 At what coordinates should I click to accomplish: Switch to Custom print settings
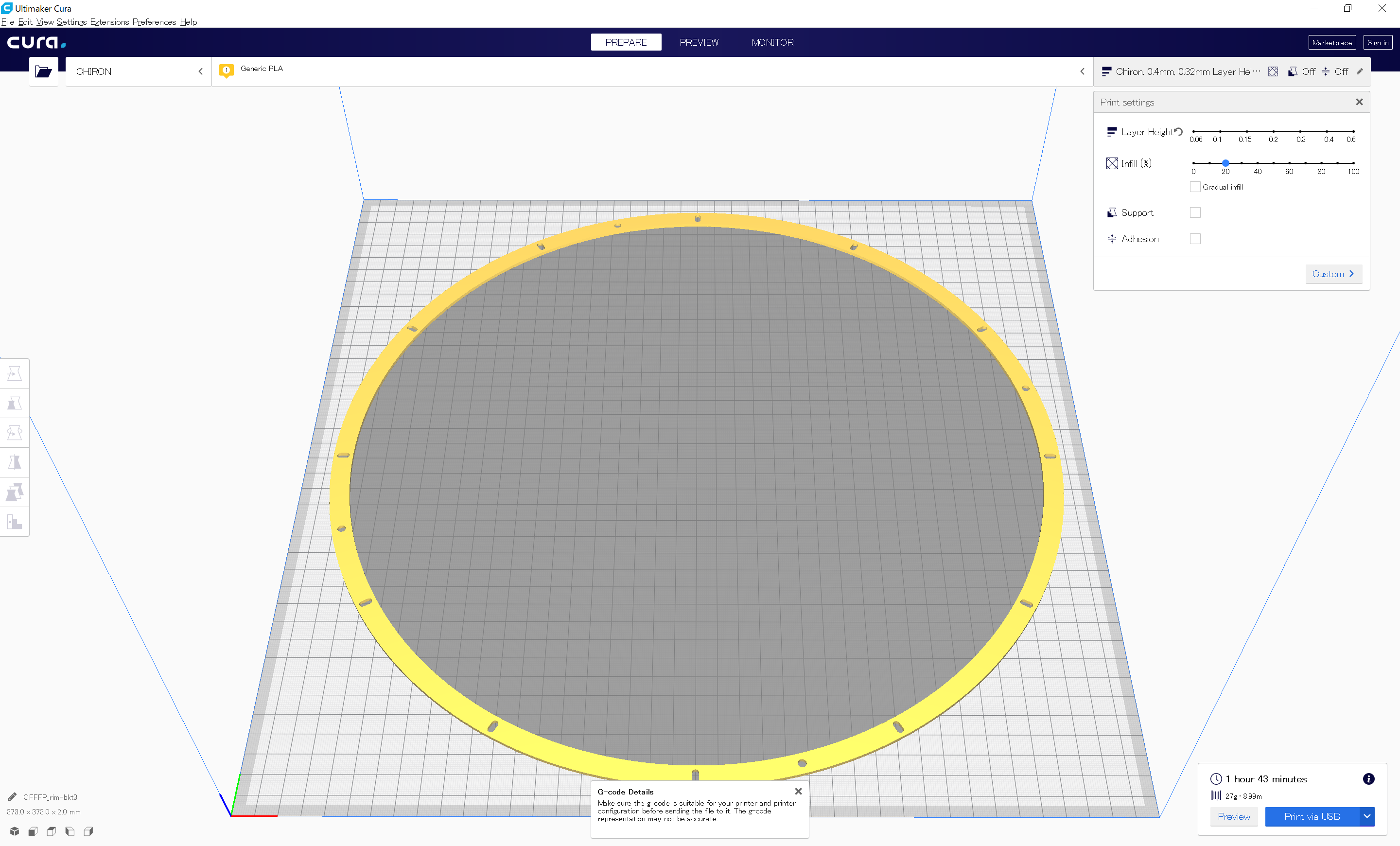pos(1333,274)
